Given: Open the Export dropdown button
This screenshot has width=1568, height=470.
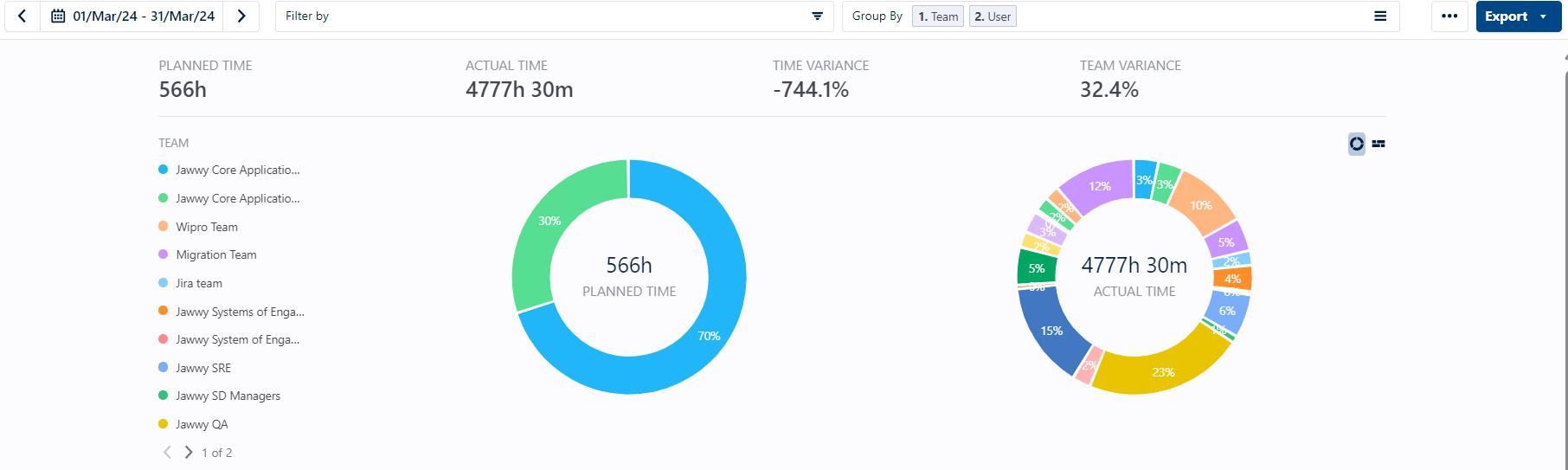Looking at the screenshot, I should pyautogui.click(x=1518, y=16).
